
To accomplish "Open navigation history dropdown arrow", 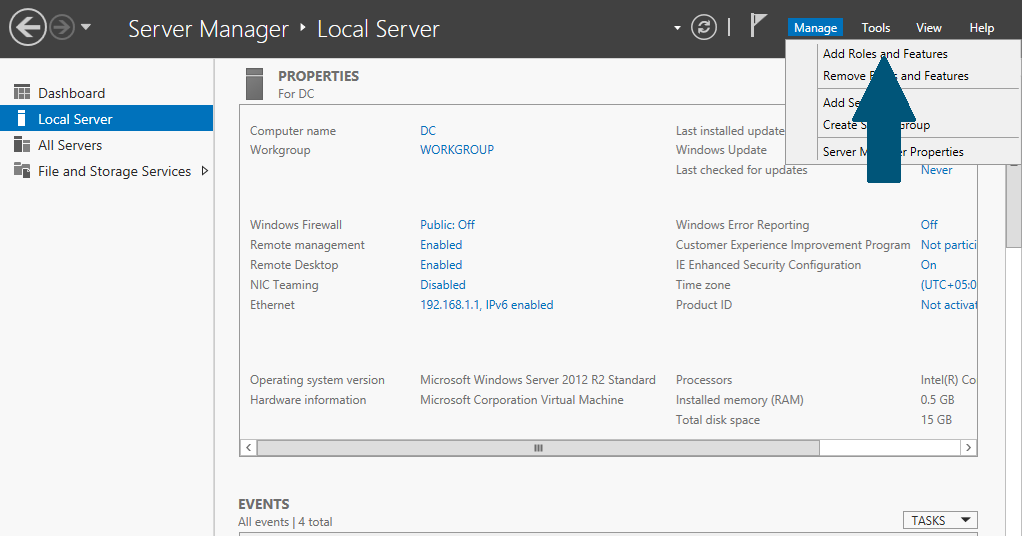I will point(86,28).
